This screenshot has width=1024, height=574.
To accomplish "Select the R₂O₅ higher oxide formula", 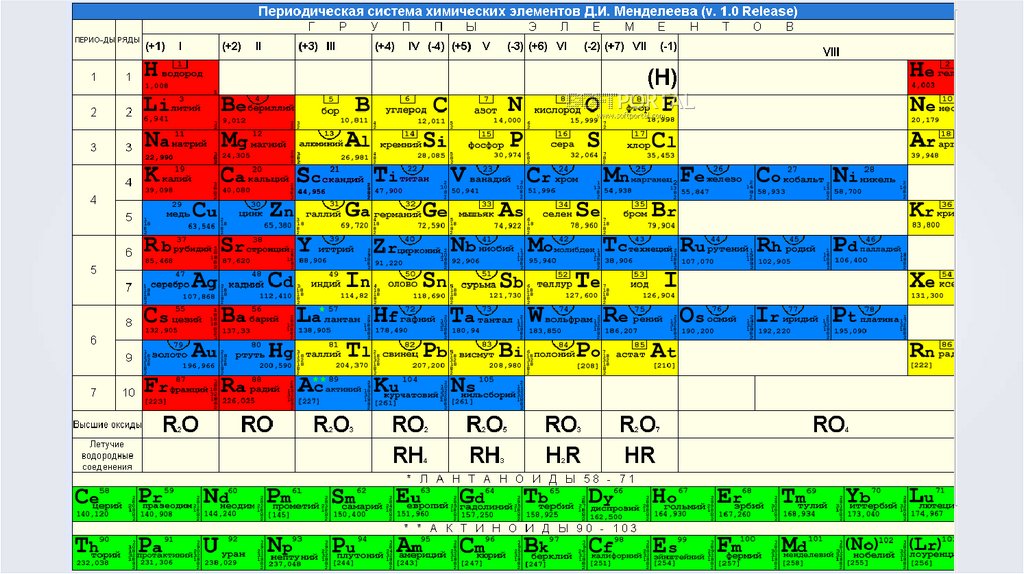I will 487,424.
